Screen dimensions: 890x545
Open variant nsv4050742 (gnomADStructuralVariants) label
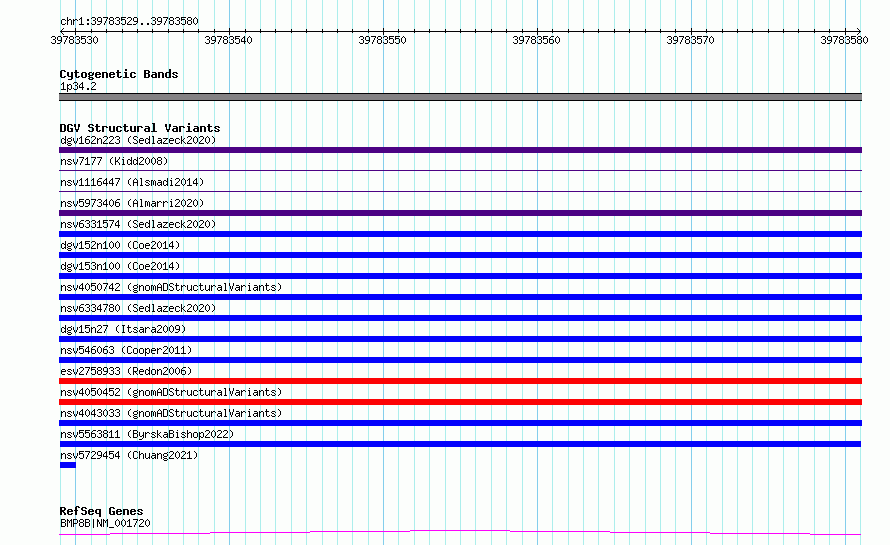coord(171,287)
